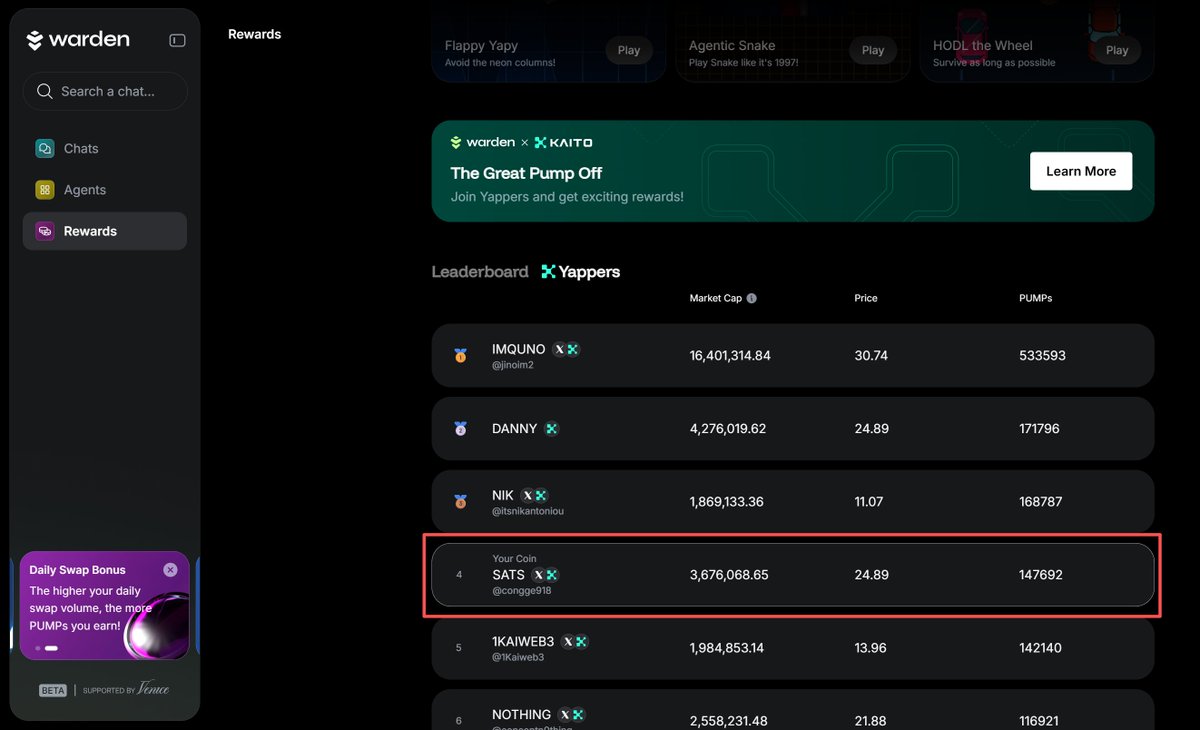
Task: Click the 'Your Coin' label
Action: click(x=514, y=559)
